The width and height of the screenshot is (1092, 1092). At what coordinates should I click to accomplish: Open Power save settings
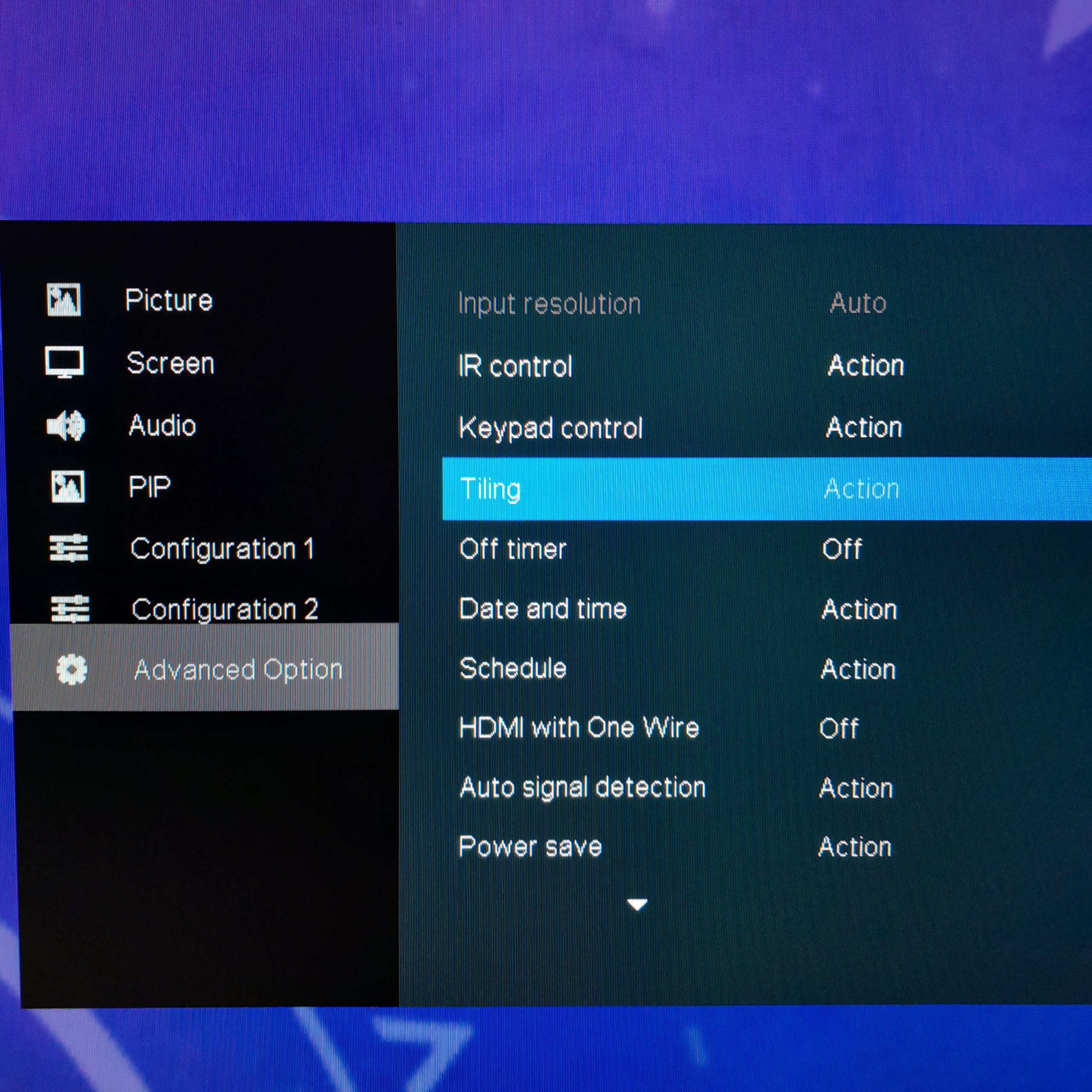[530, 847]
